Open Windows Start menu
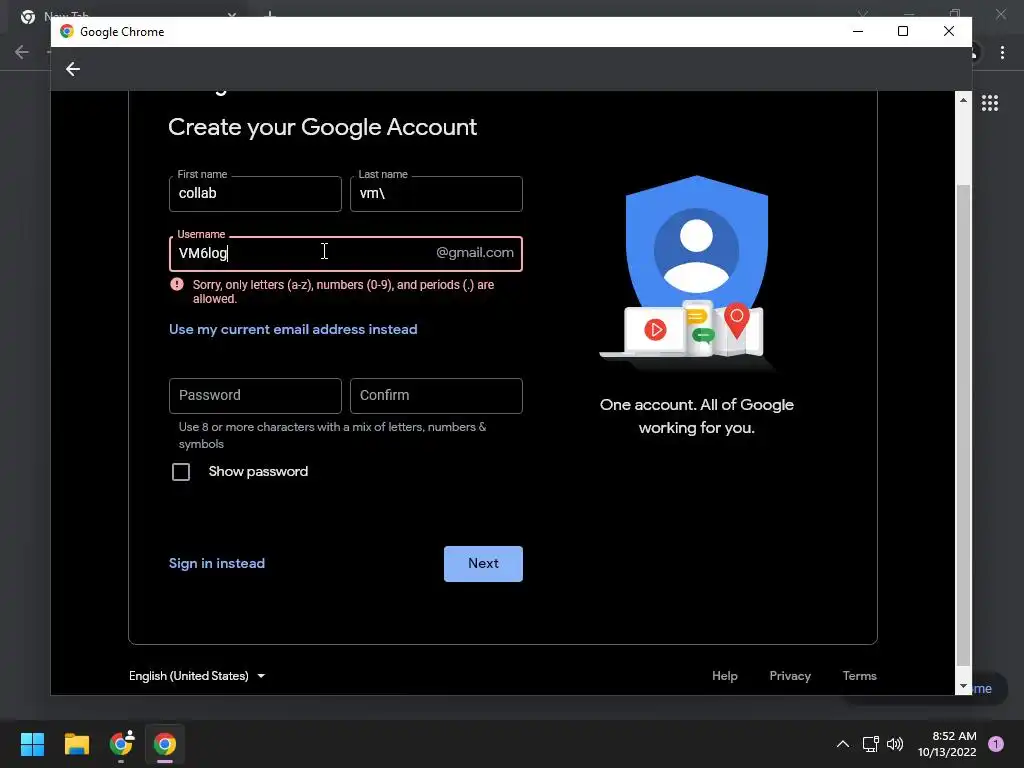 [x=32, y=744]
